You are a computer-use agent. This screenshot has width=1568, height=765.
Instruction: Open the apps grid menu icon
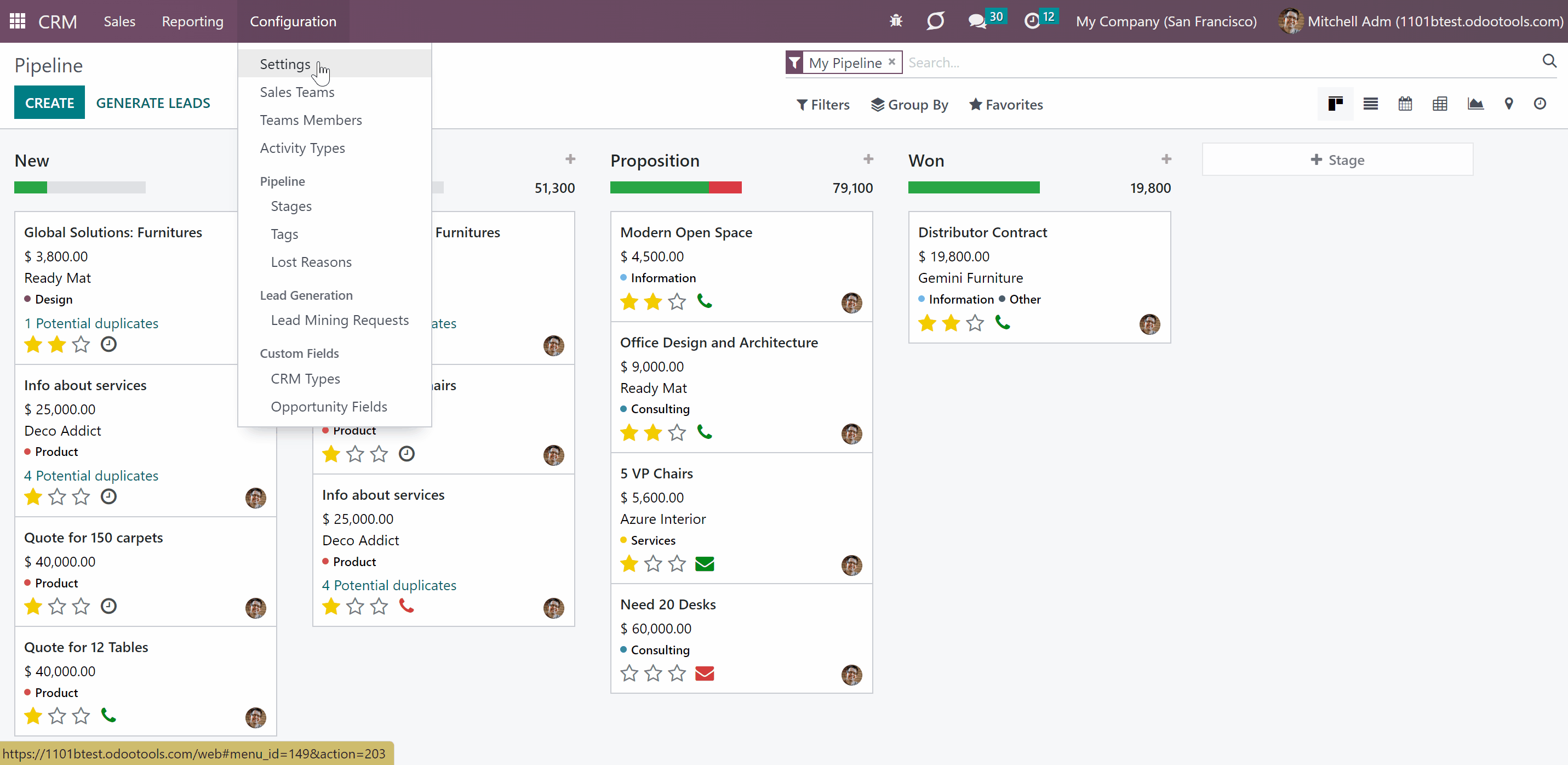(x=18, y=21)
